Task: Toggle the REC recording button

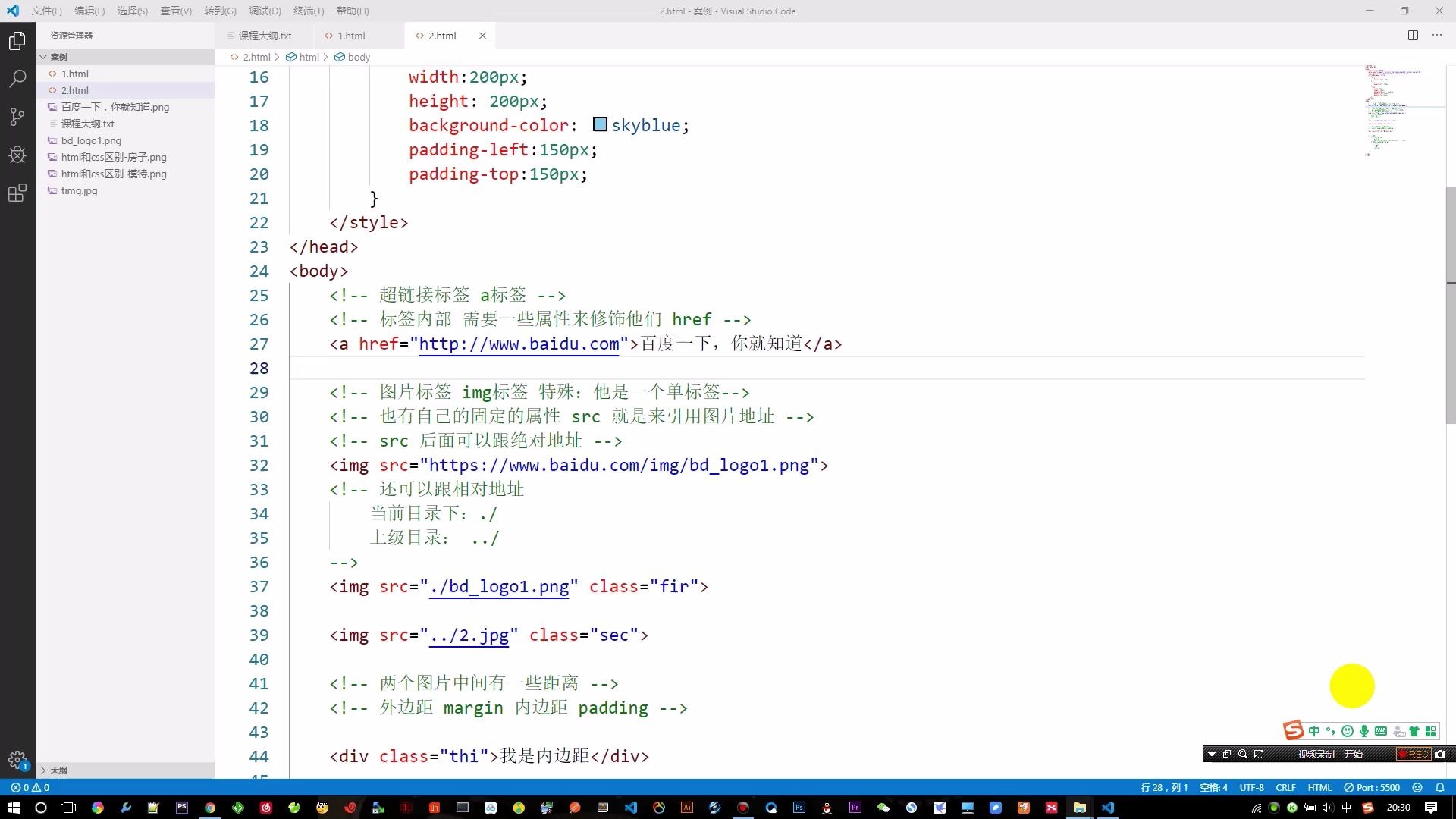Action: point(1414,754)
